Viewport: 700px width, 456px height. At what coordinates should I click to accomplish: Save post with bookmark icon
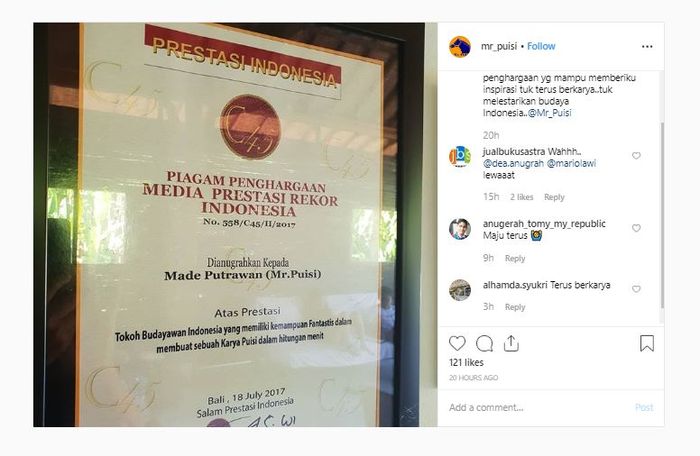tap(647, 343)
